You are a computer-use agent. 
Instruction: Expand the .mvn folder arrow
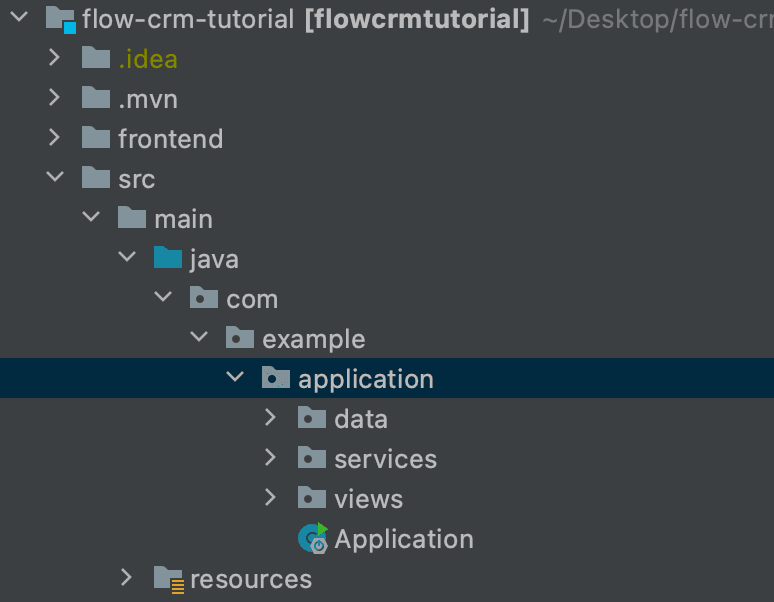coord(54,98)
